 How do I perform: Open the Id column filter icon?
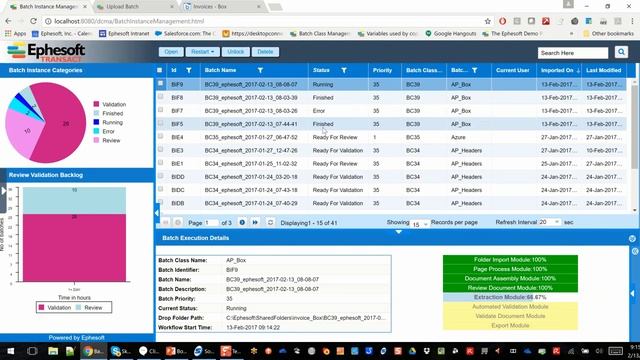pyautogui.click(x=189, y=70)
